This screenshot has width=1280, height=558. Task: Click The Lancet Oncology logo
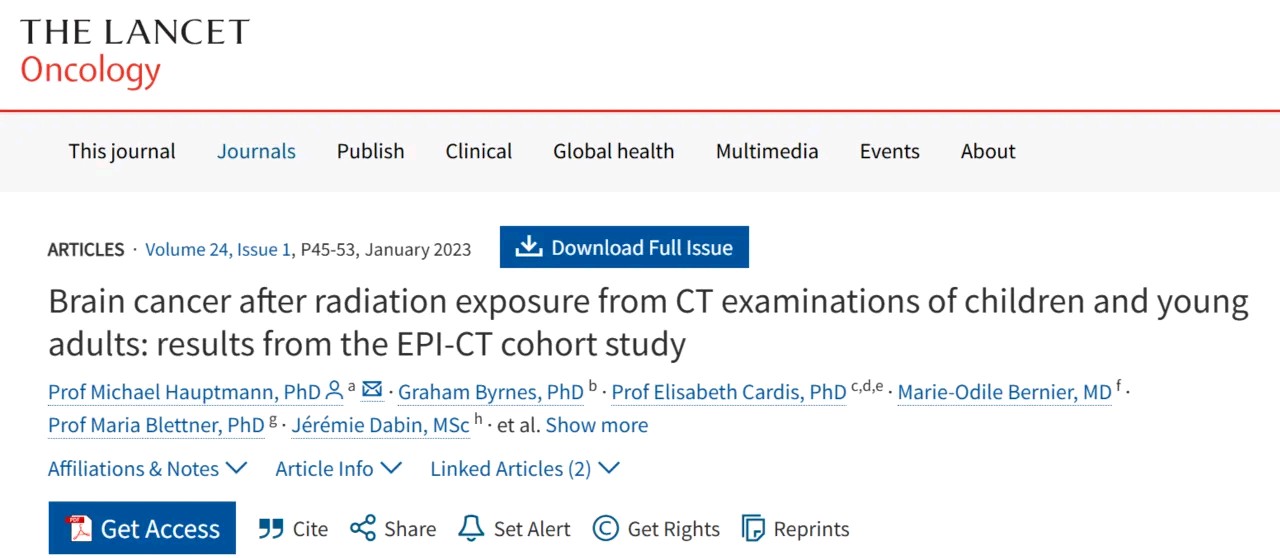coord(133,50)
